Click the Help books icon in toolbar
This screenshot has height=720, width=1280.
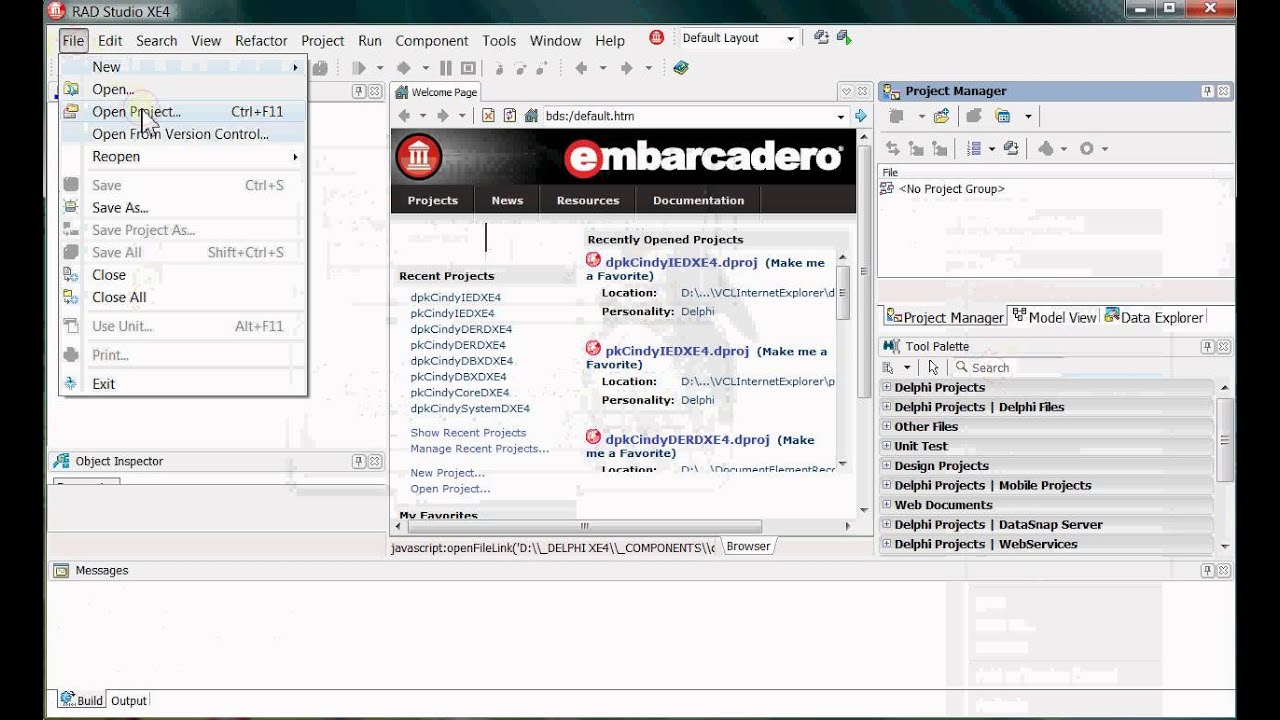click(681, 68)
